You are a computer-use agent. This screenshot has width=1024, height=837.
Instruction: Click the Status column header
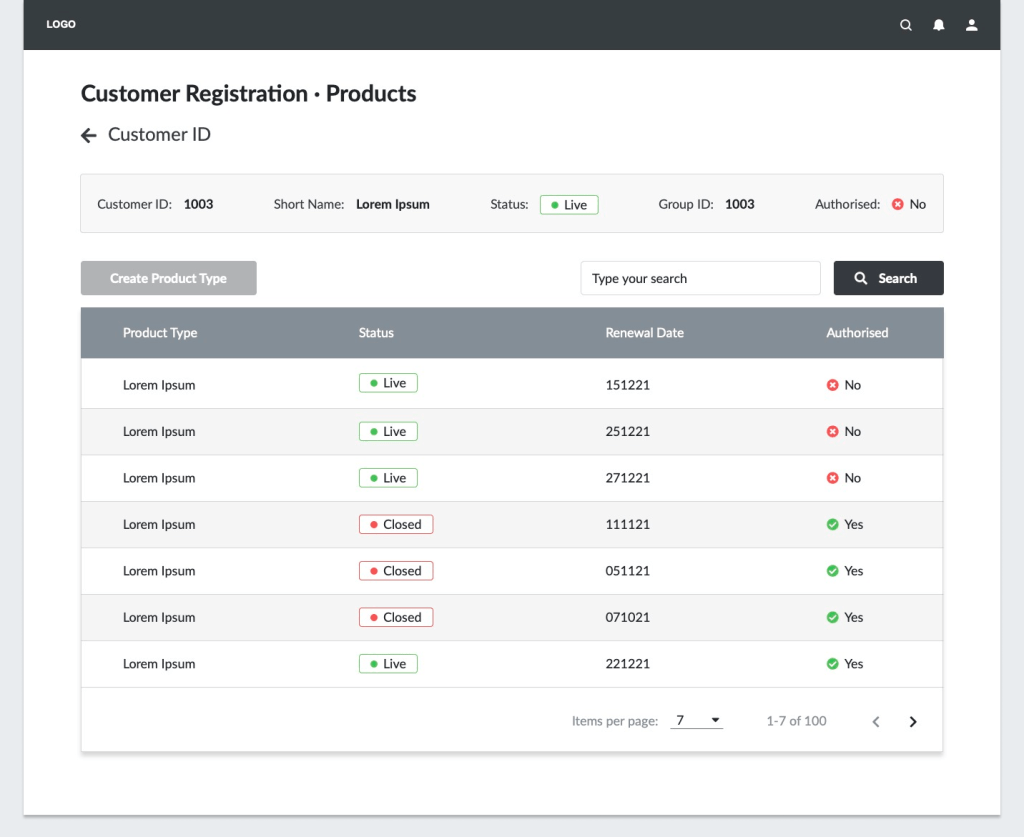coord(376,333)
